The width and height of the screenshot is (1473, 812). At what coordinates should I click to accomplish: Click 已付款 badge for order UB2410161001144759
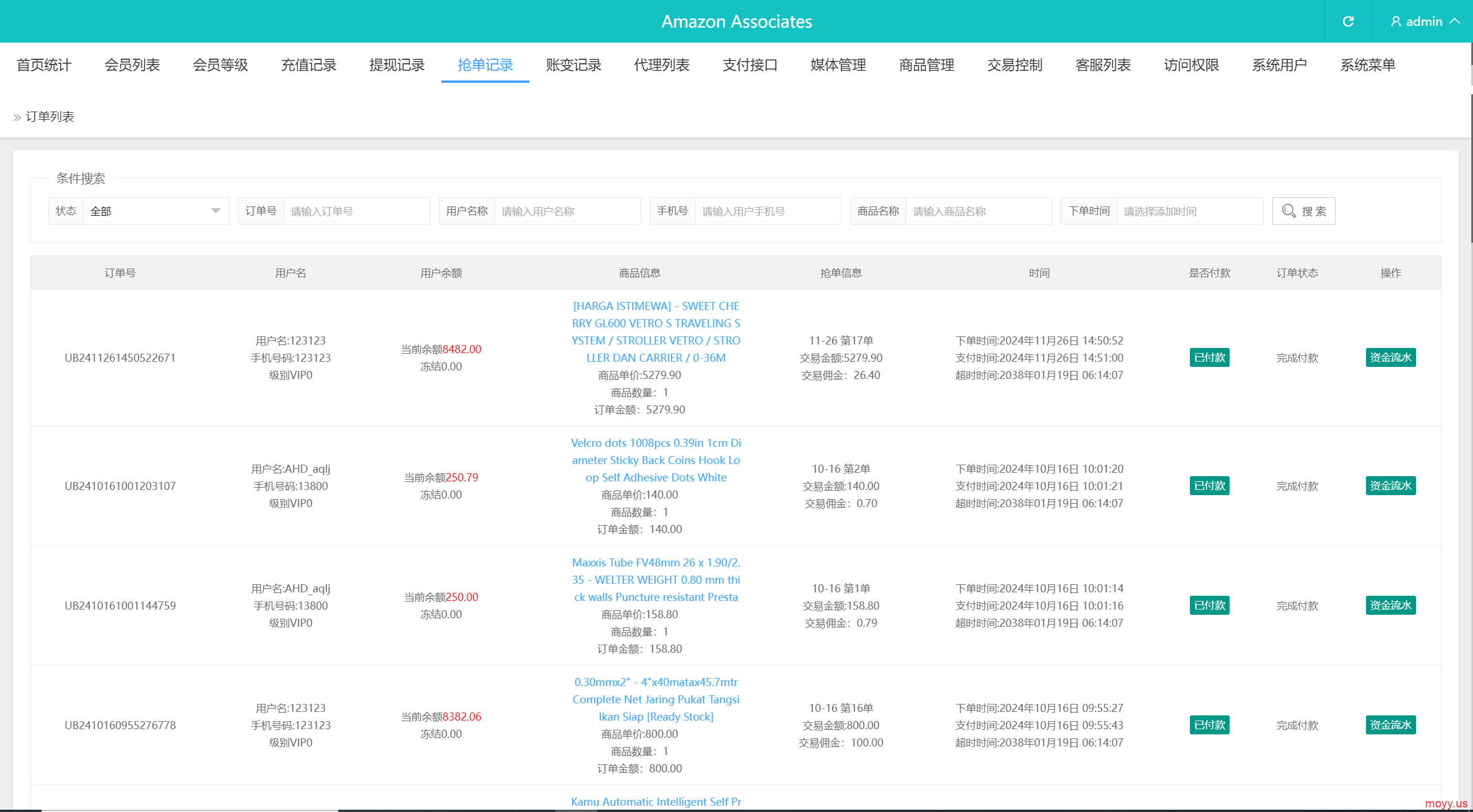click(1209, 606)
